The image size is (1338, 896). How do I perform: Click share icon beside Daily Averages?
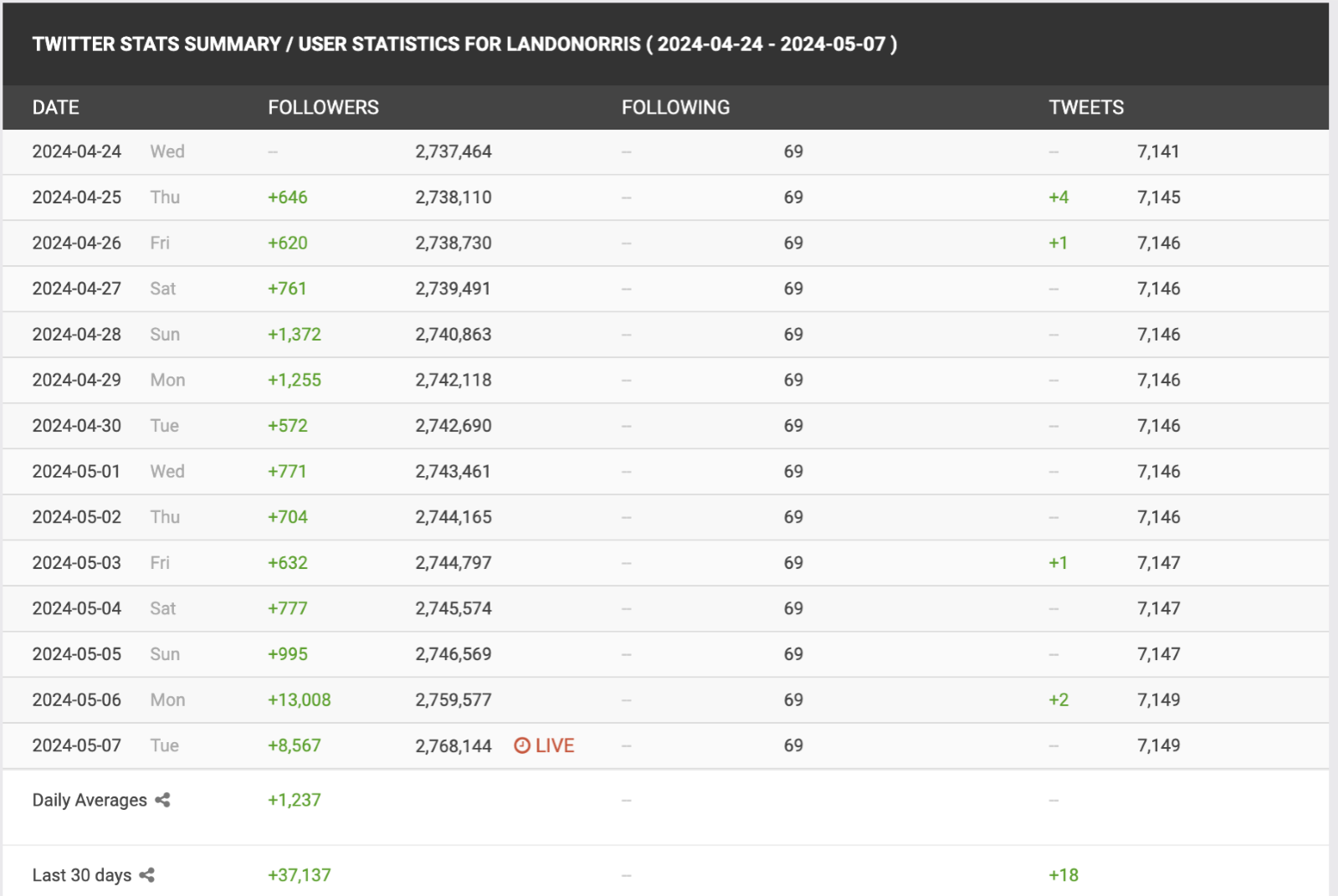click(x=163, y=801)
